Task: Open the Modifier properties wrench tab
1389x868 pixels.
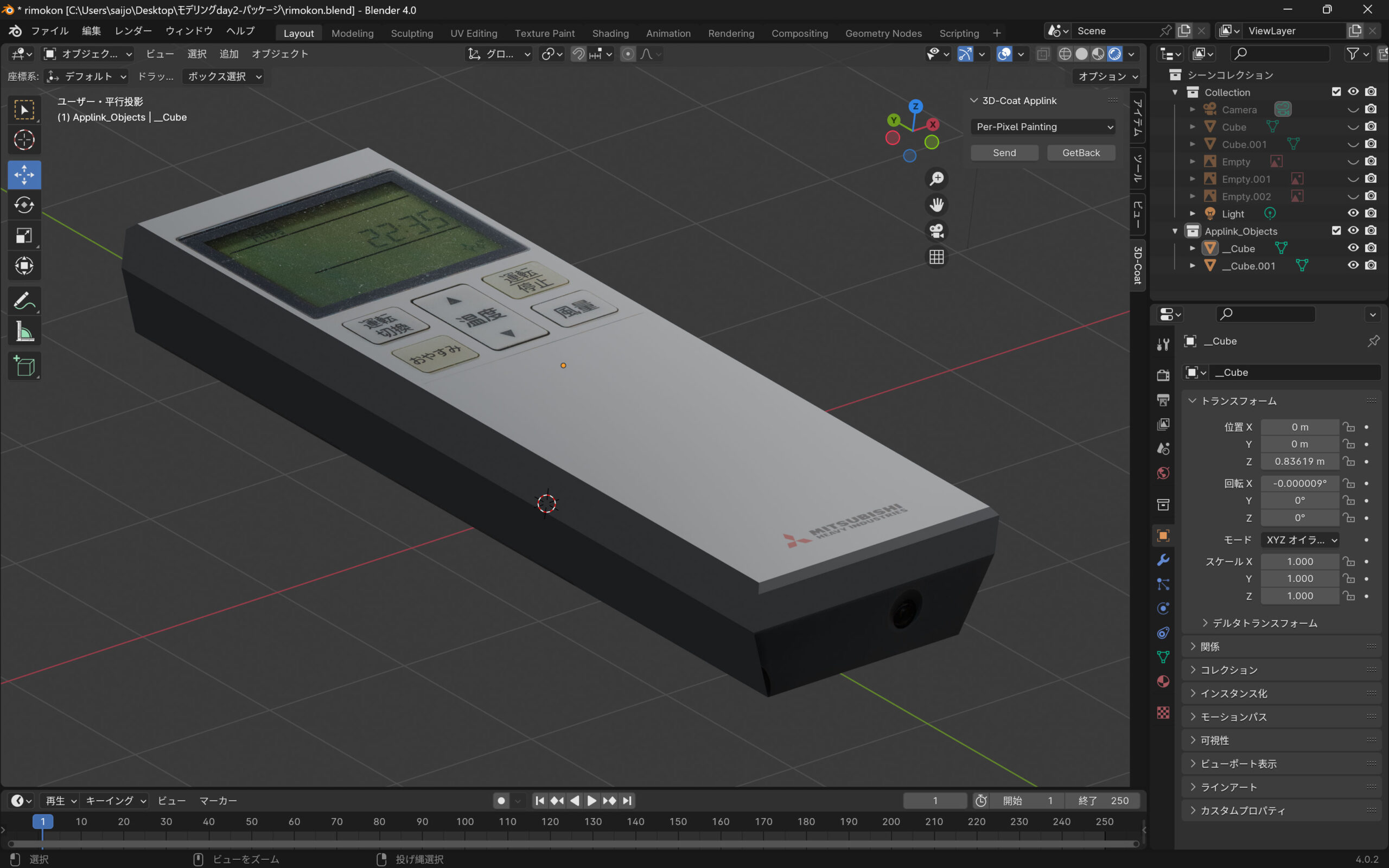Action: coord(1163,560)
